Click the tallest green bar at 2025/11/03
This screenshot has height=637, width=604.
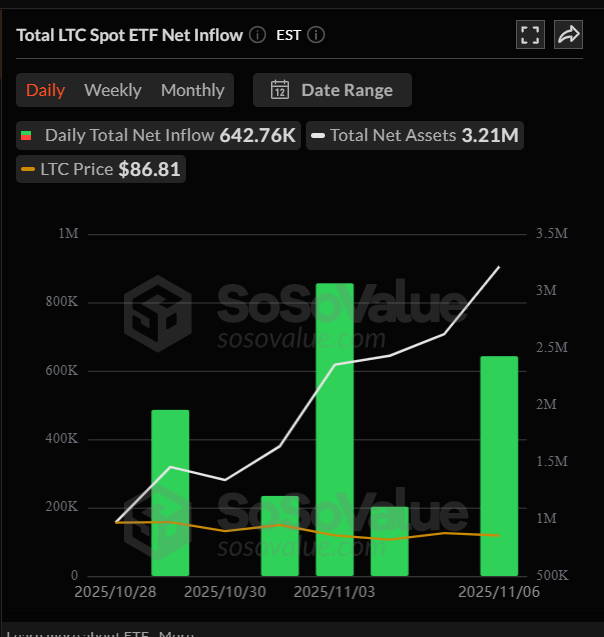point(335,429)
